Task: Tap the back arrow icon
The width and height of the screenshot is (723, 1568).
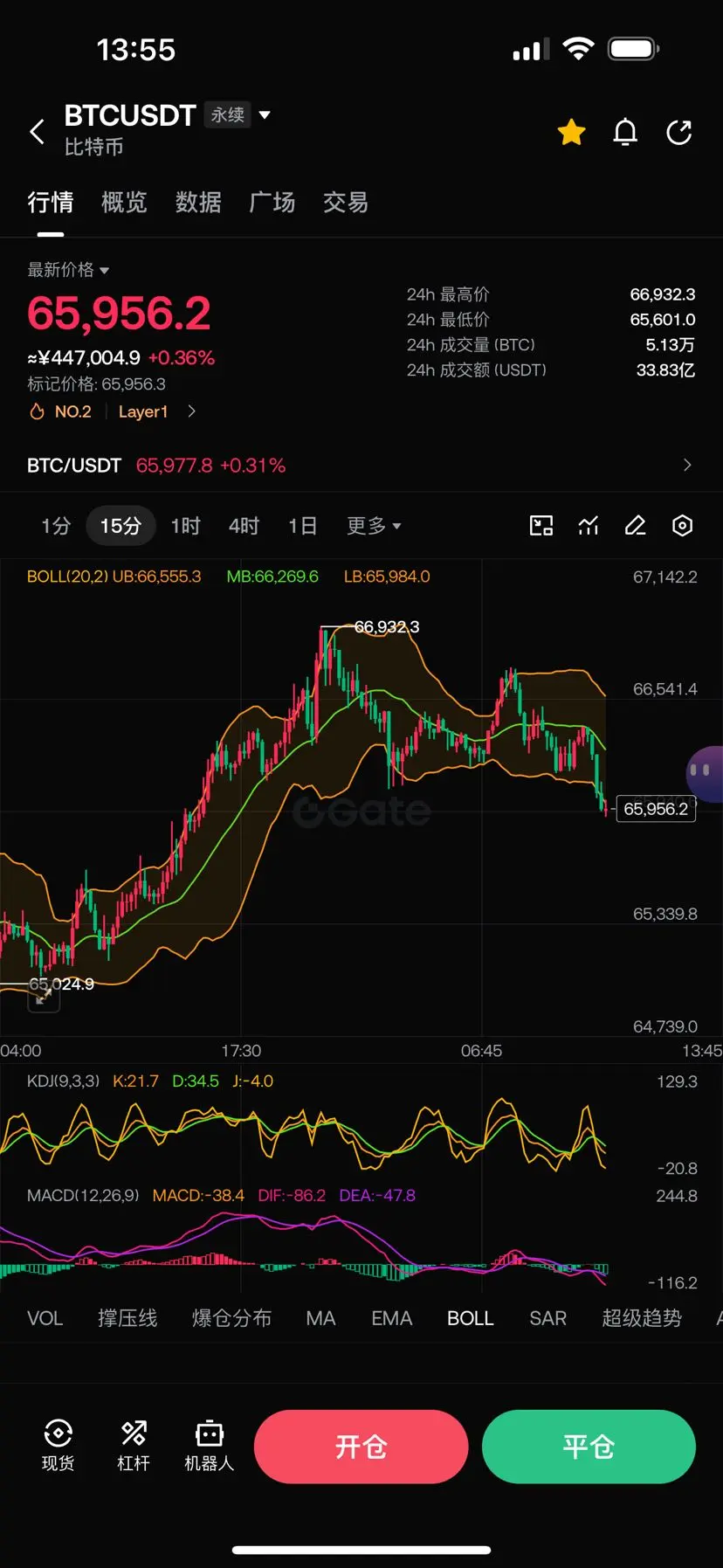Action: [37, 132]
